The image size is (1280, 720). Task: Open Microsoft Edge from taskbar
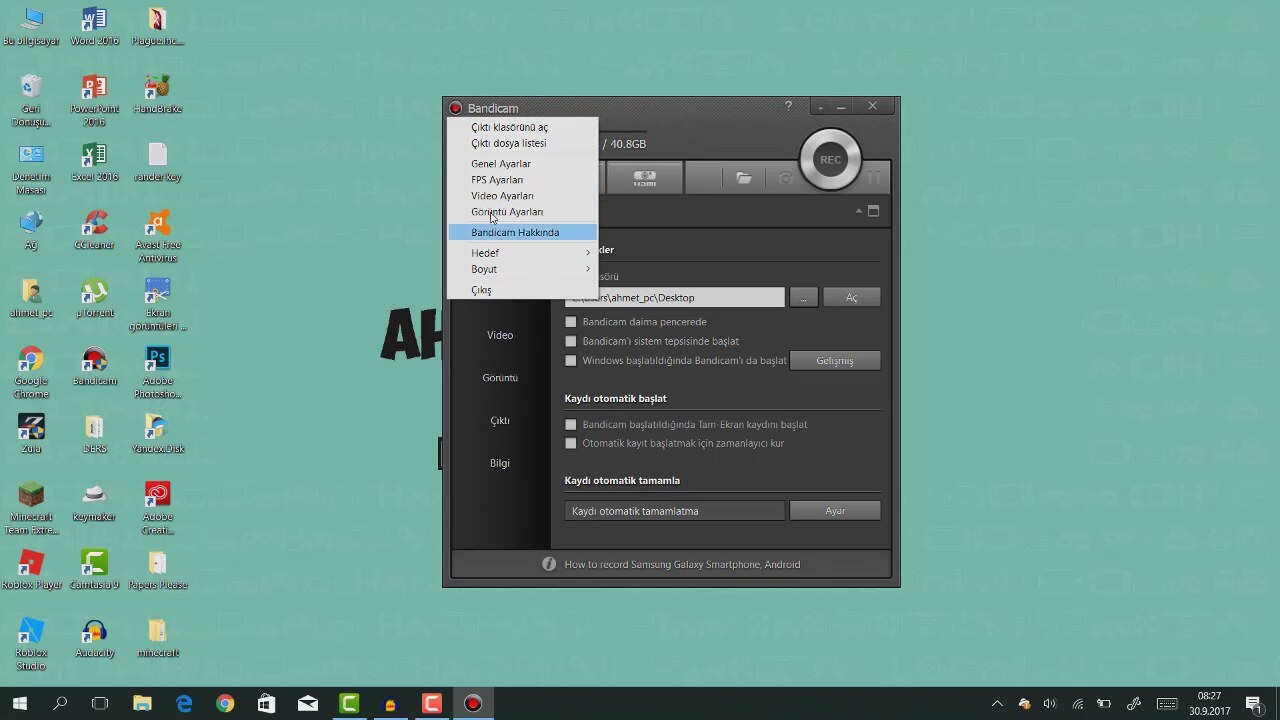[x=184, y=704]
